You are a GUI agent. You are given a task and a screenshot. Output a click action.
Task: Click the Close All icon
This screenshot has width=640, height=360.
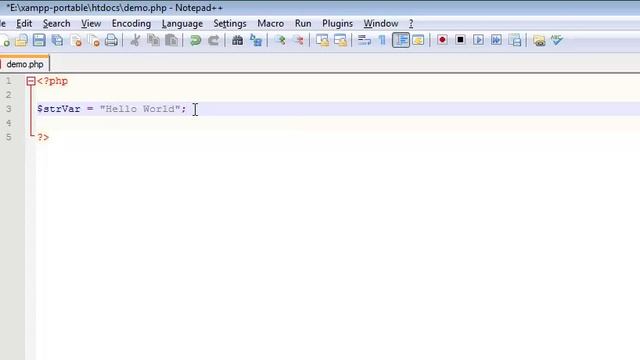pyautogui.click(x=94, y=40)
